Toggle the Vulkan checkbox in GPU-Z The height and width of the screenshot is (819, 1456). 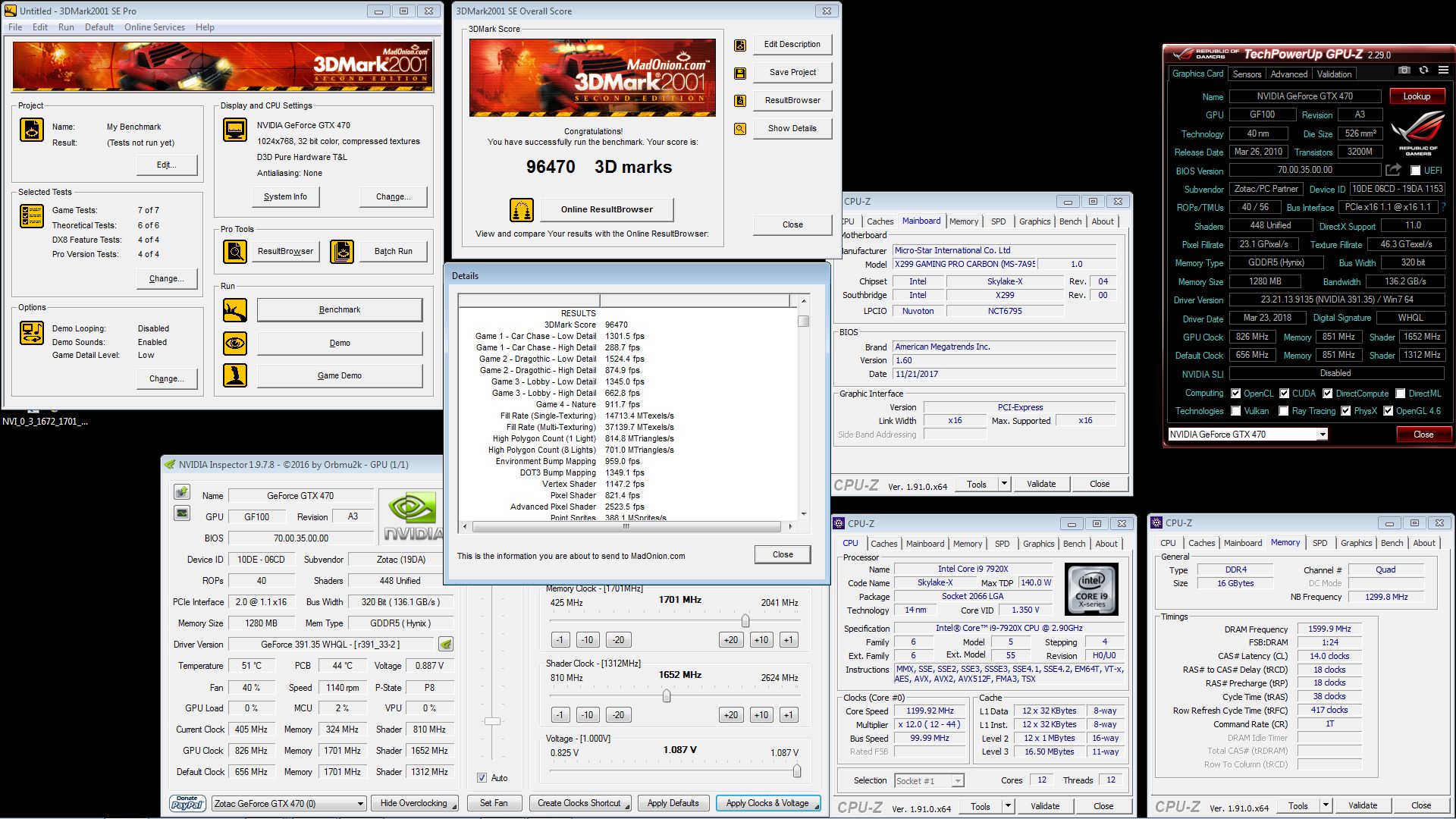1236,411
